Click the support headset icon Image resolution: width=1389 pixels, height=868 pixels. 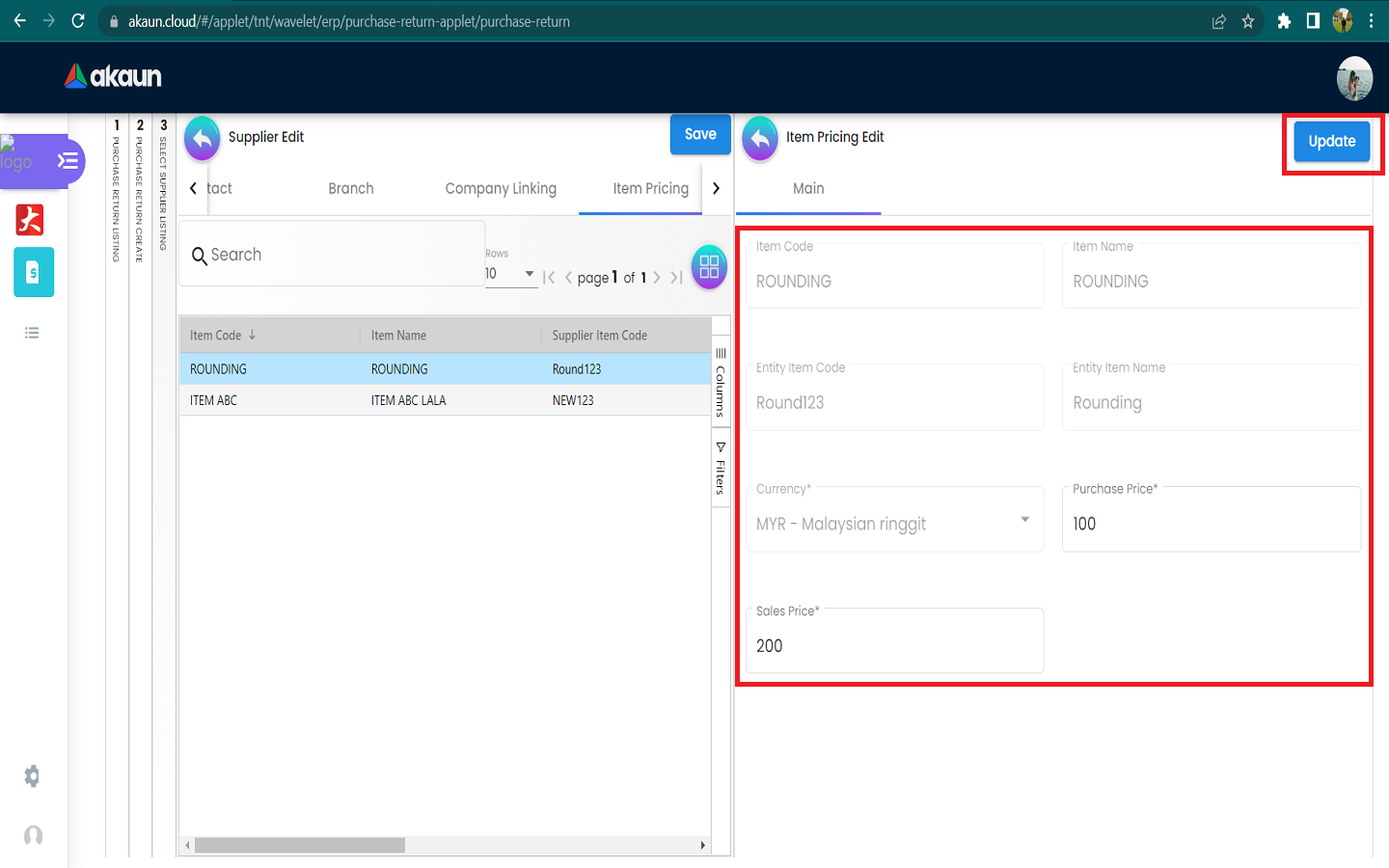click(33, 835)
